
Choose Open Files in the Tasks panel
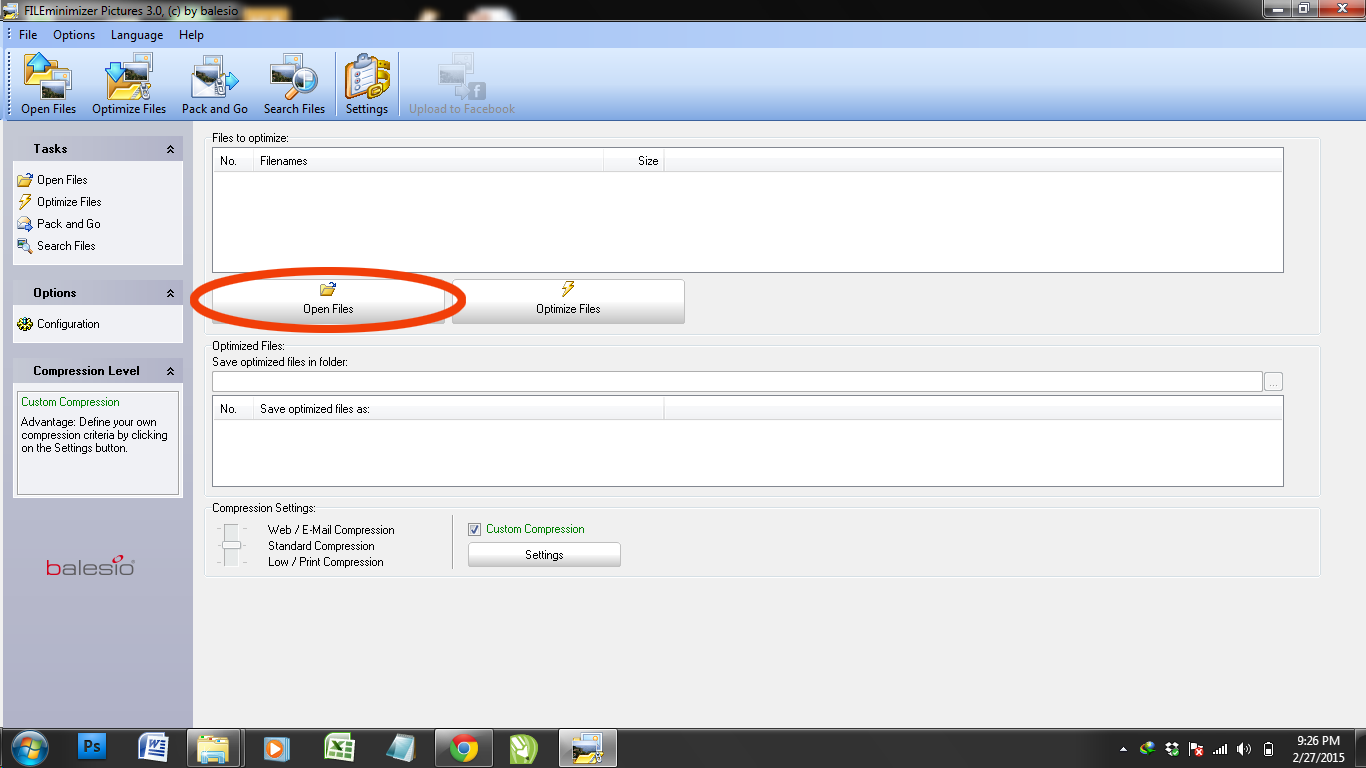53,180
